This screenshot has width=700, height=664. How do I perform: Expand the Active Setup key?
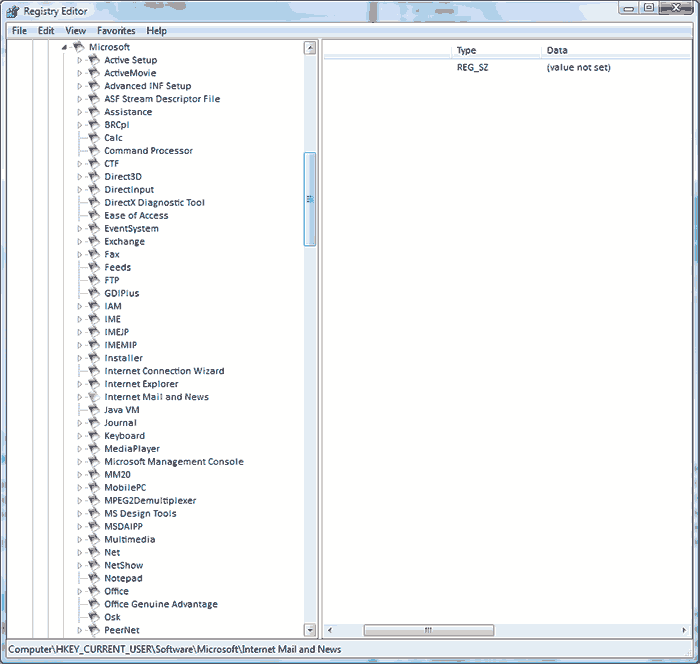coord(79,60)
